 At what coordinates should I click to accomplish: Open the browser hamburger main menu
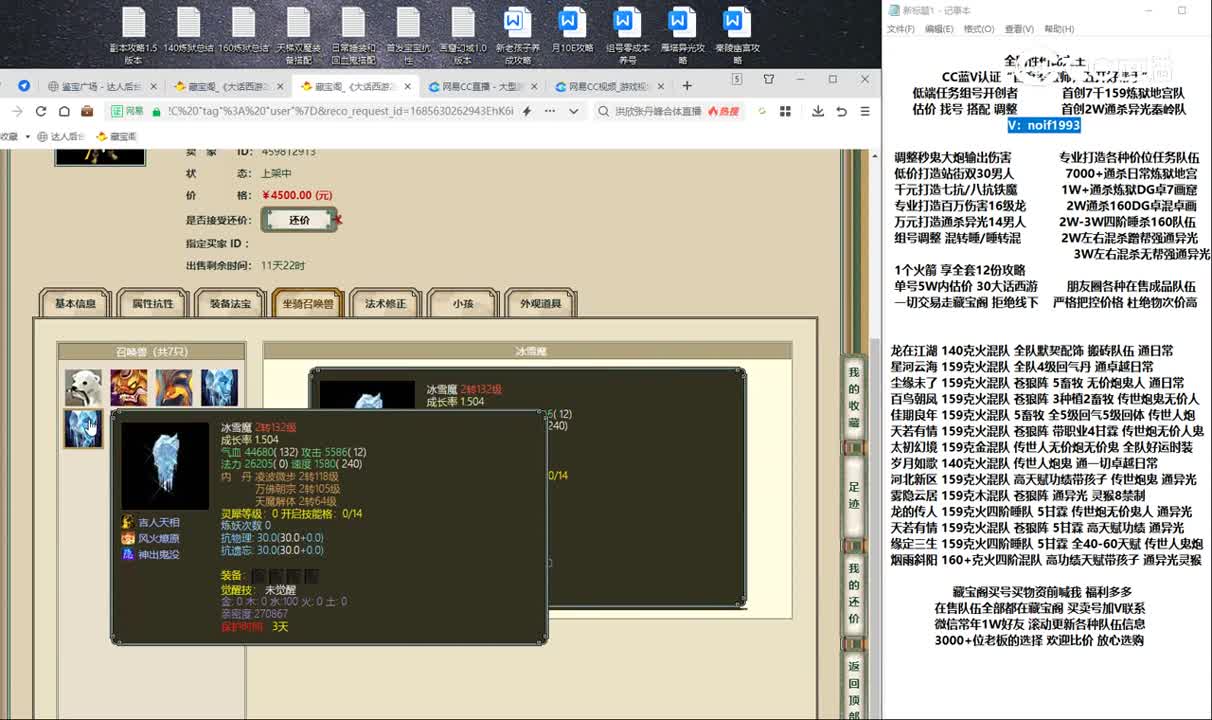click(x=864, y=111)
